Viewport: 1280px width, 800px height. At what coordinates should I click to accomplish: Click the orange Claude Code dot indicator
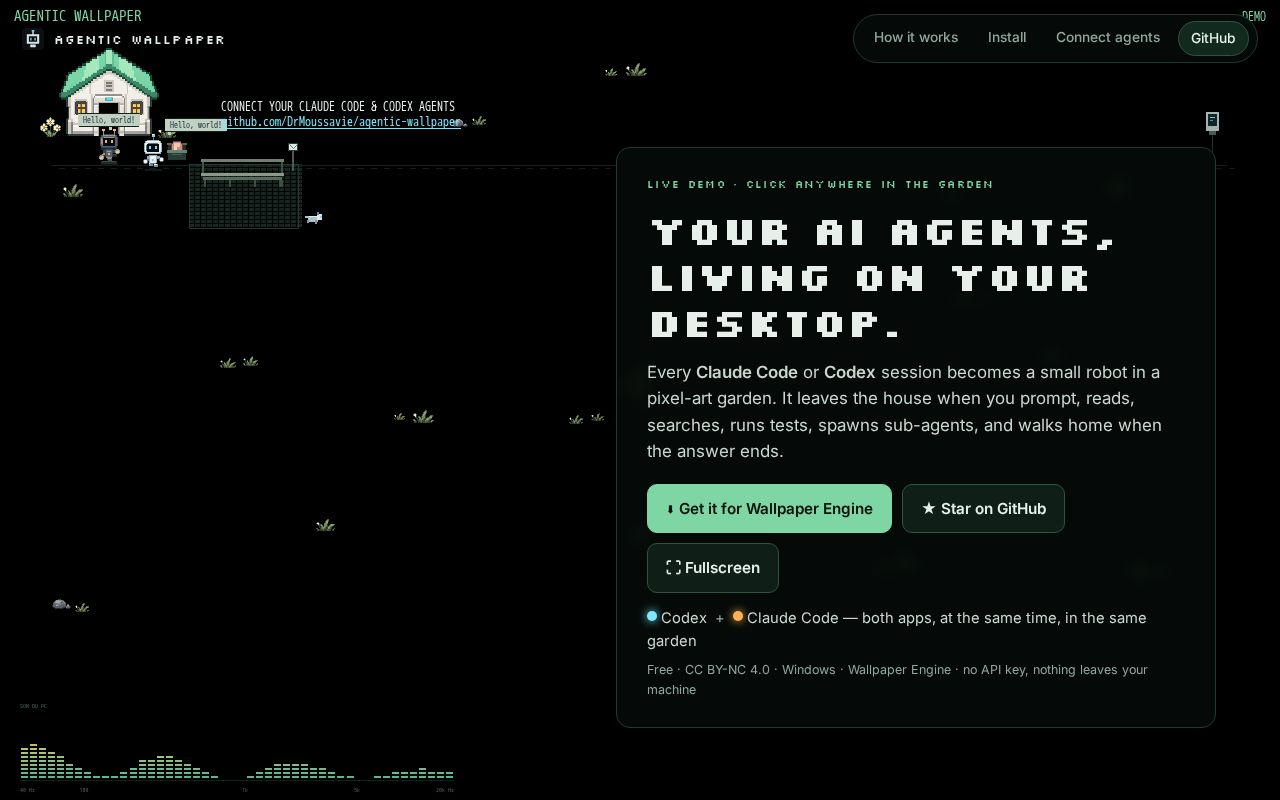tap(738, 616)
